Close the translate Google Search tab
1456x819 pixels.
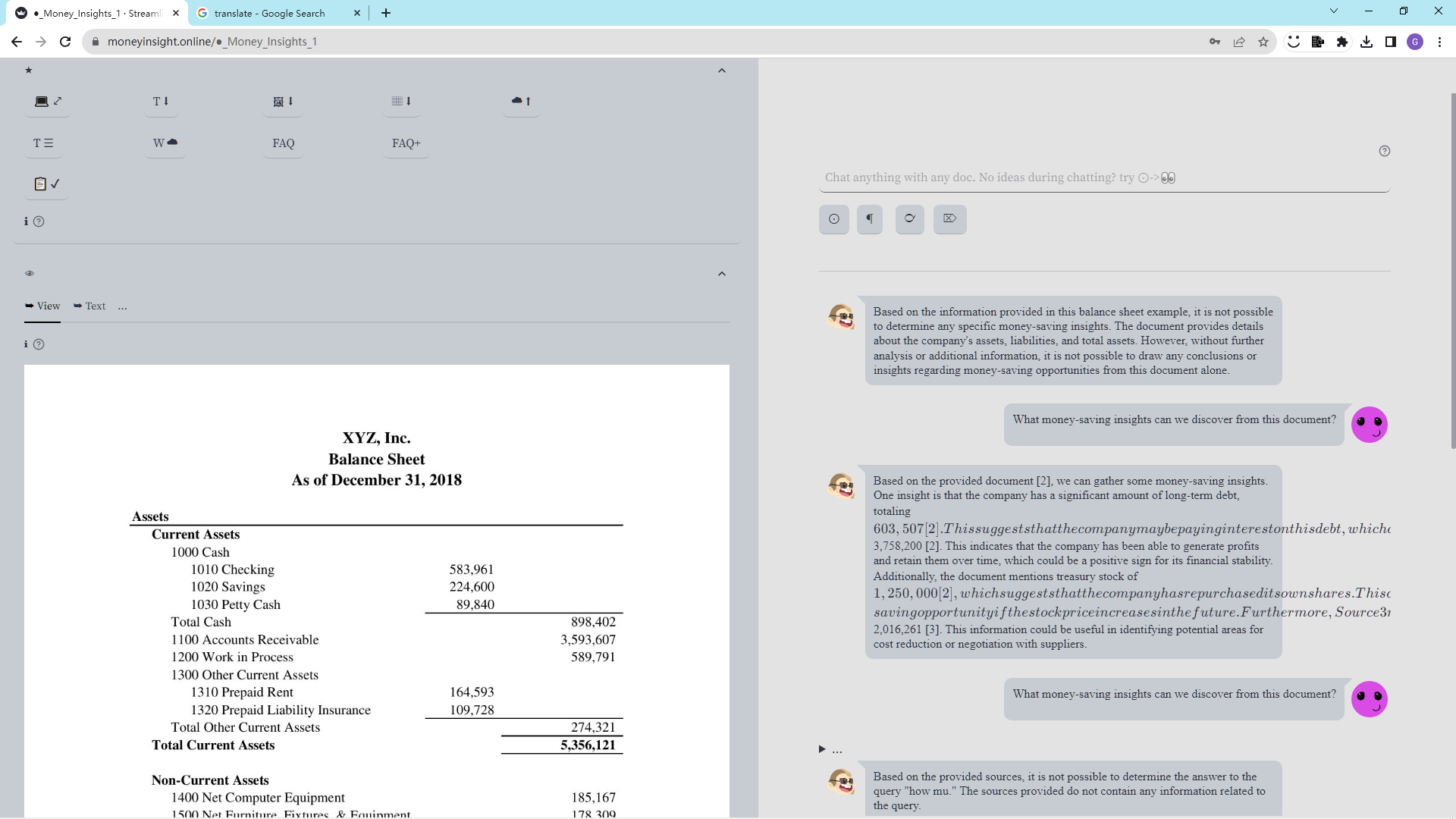pyautogui.click(x=357, y=13)
